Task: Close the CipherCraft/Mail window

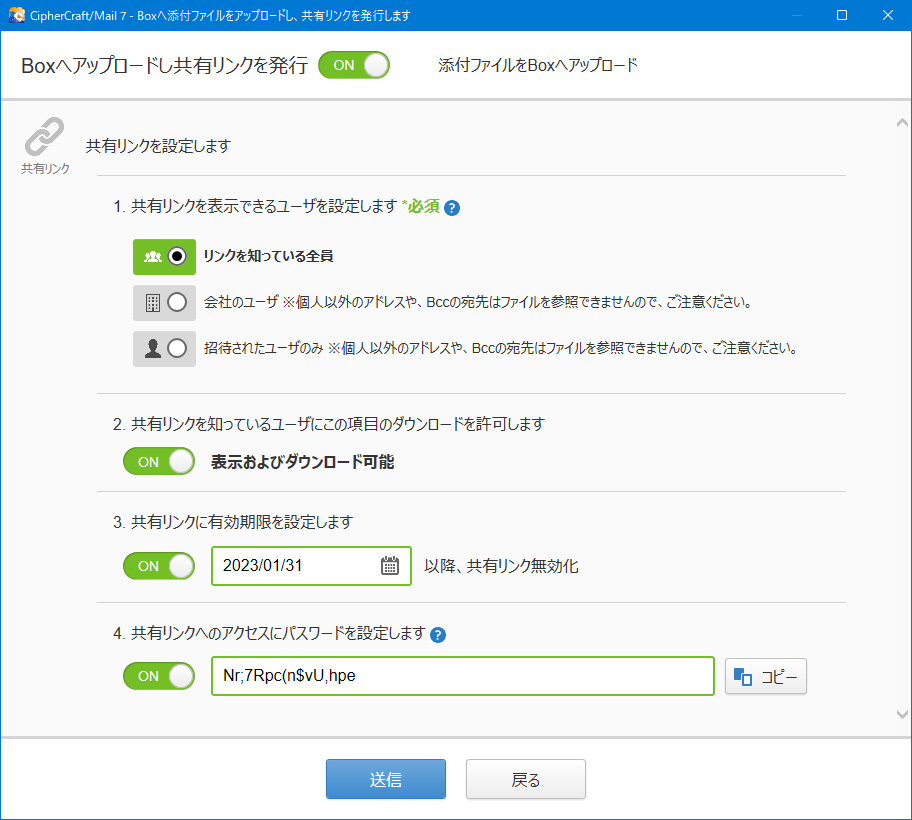Action: click(x=888, y=15)
